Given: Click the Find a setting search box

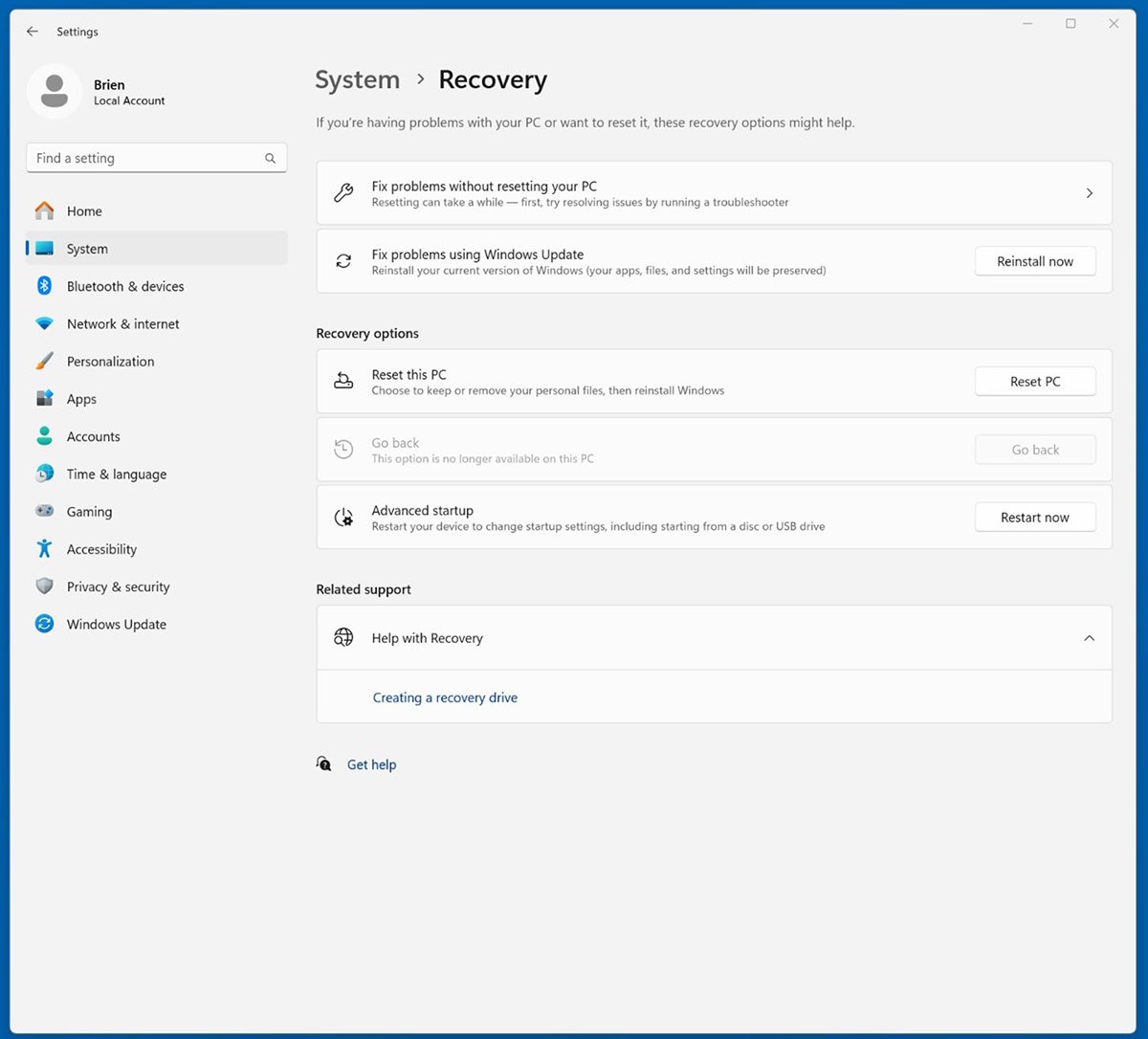Looking at the screenshot, I should coord(143,159).
